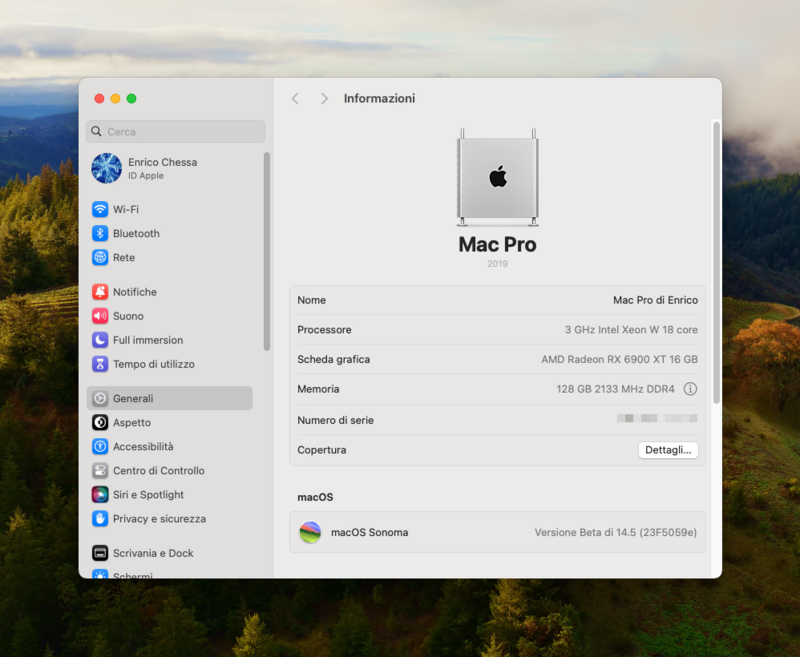Click the memory info circle icon
Viewport: 800px width, 657px height.
point(690,389)
